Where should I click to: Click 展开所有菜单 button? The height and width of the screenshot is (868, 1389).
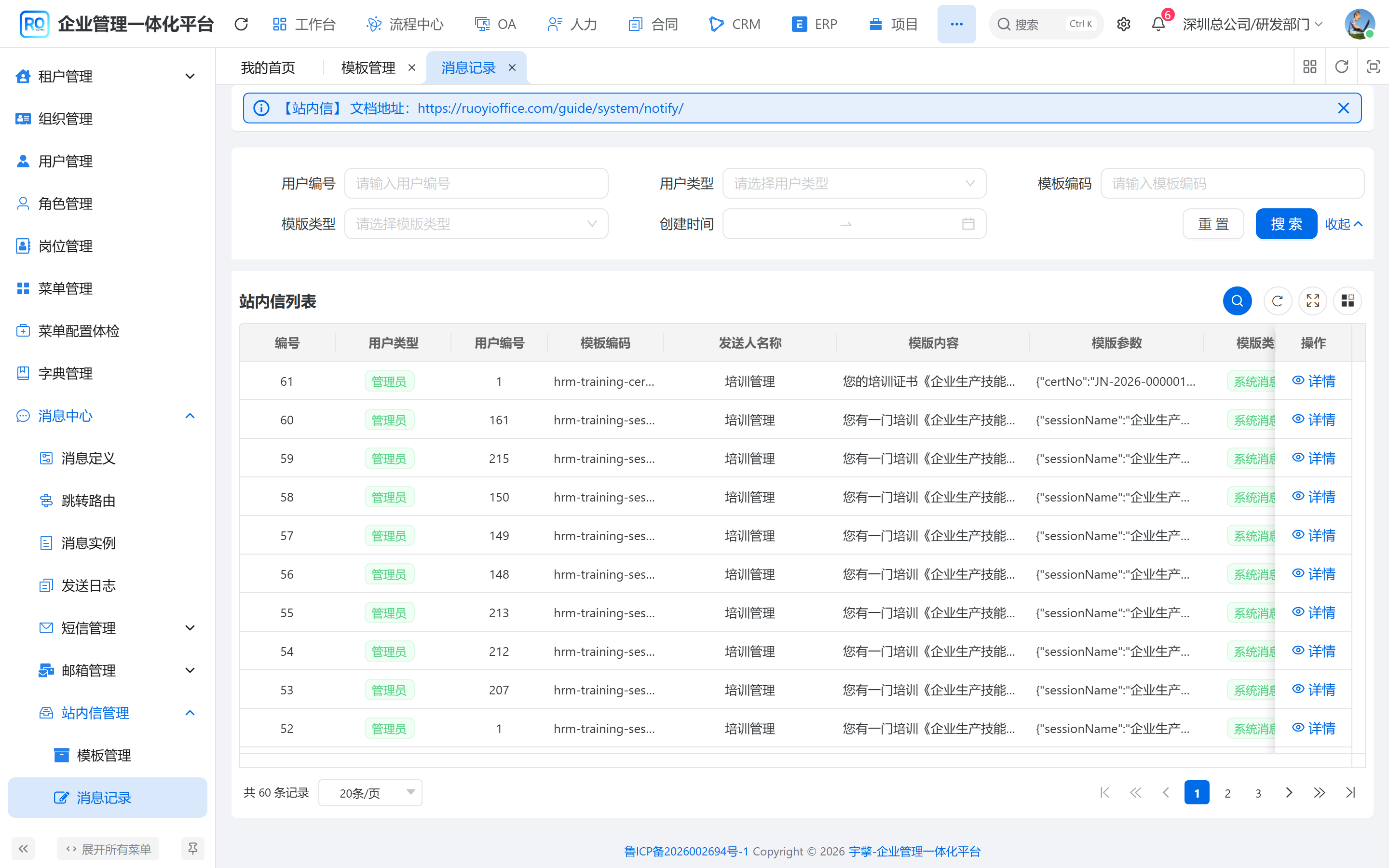pos(108,849)
